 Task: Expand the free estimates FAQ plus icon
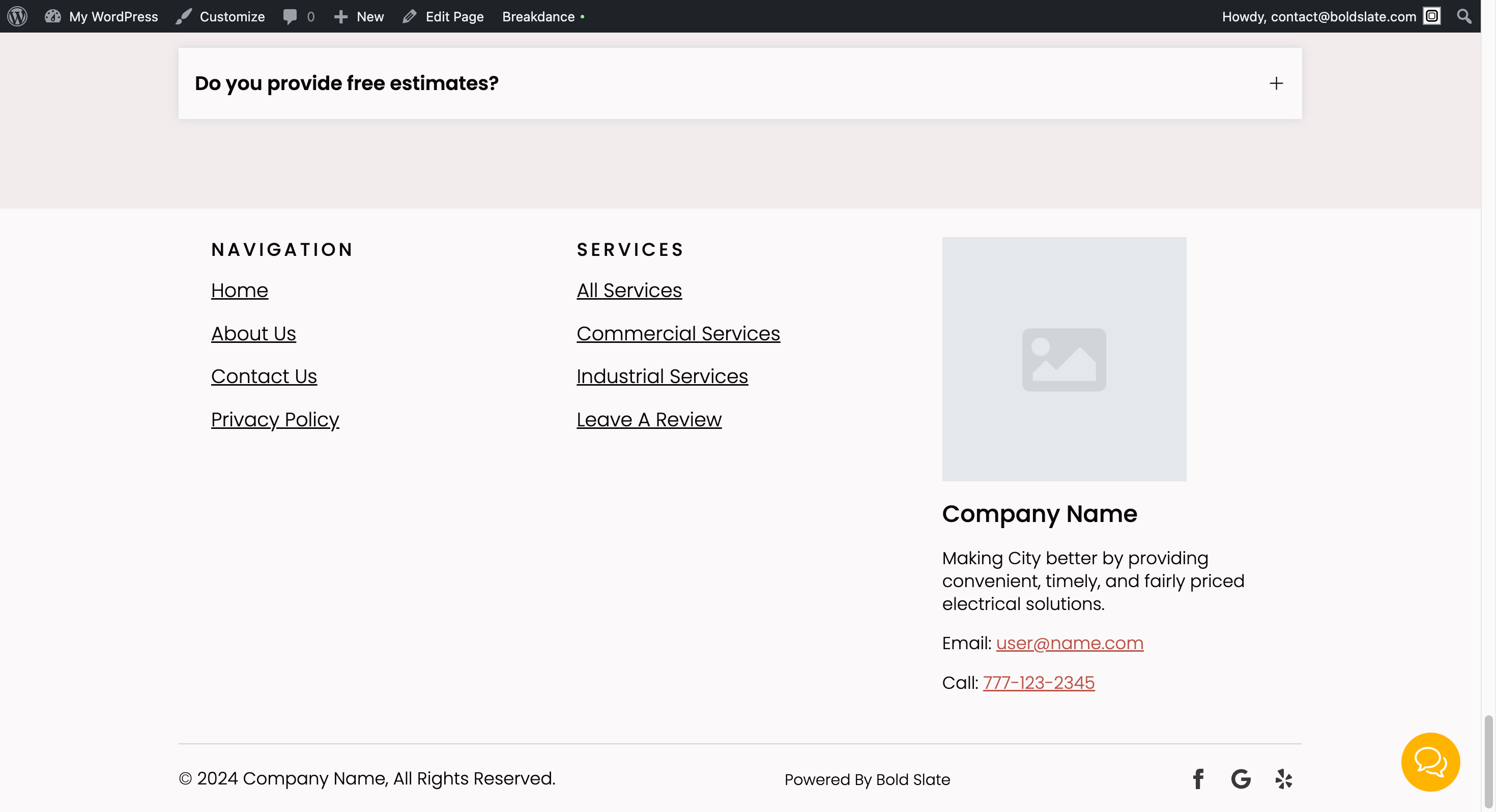1276,83
